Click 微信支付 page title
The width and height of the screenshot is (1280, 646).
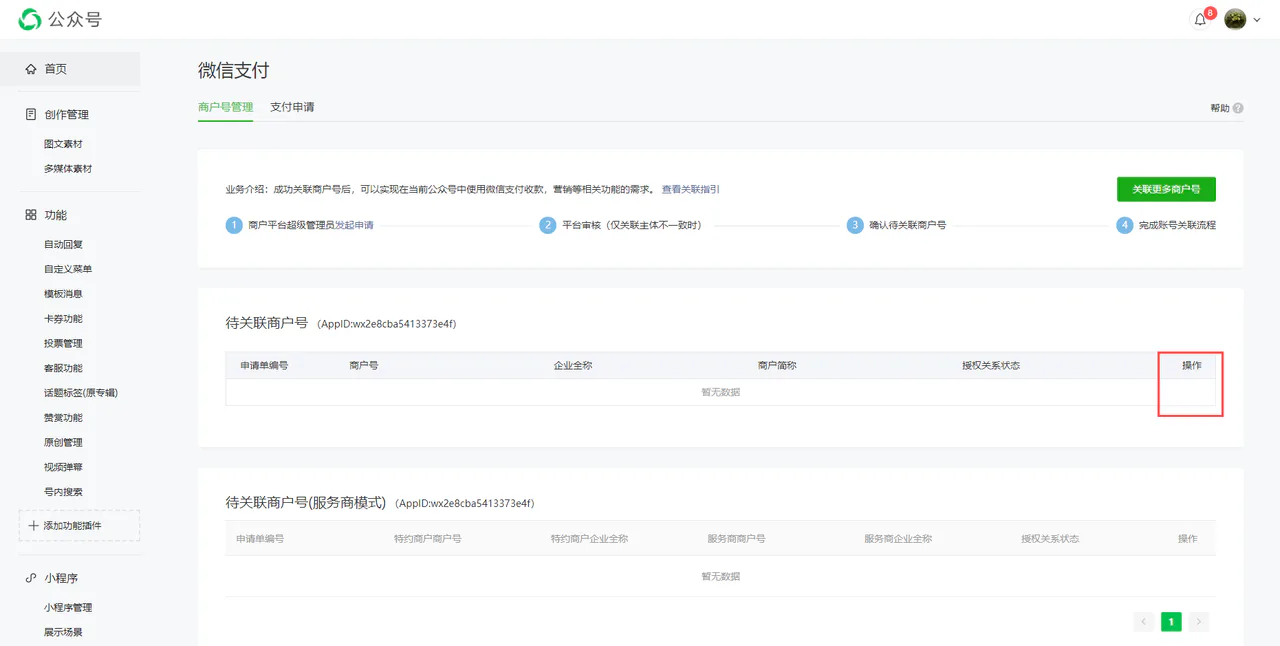[234, 70]
